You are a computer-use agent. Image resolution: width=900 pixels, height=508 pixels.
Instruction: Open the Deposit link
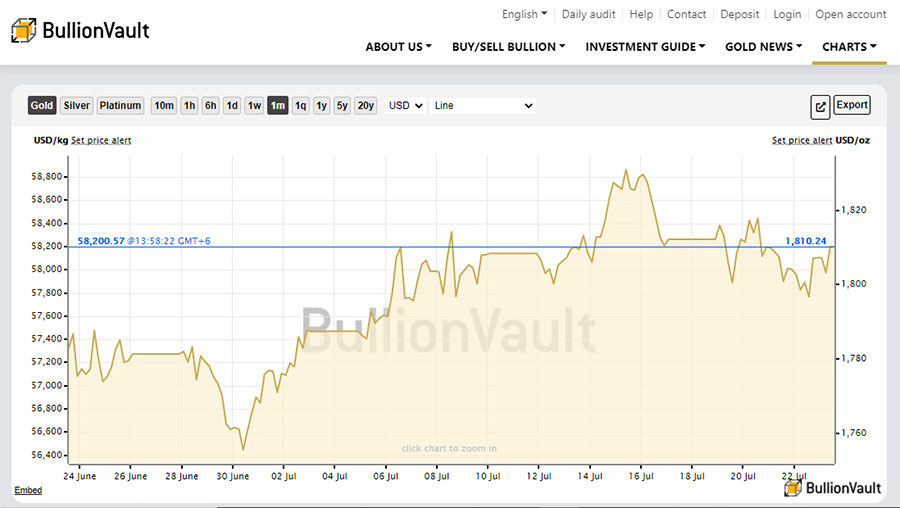(739, 14)
